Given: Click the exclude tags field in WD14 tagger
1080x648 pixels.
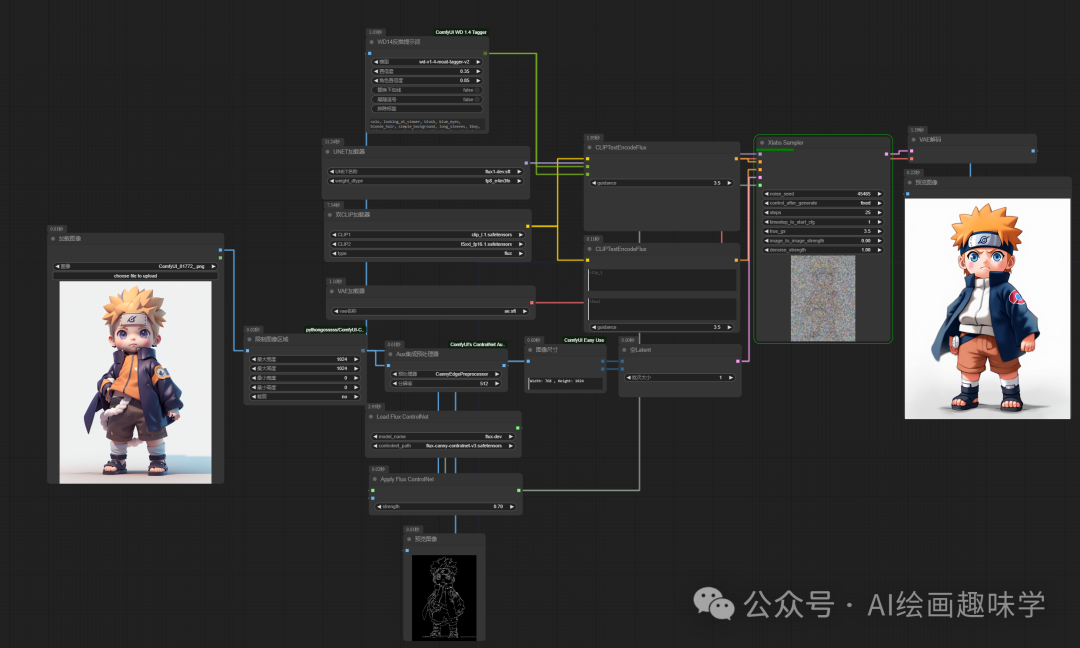Looking at the screenshot, I should 427,108.
